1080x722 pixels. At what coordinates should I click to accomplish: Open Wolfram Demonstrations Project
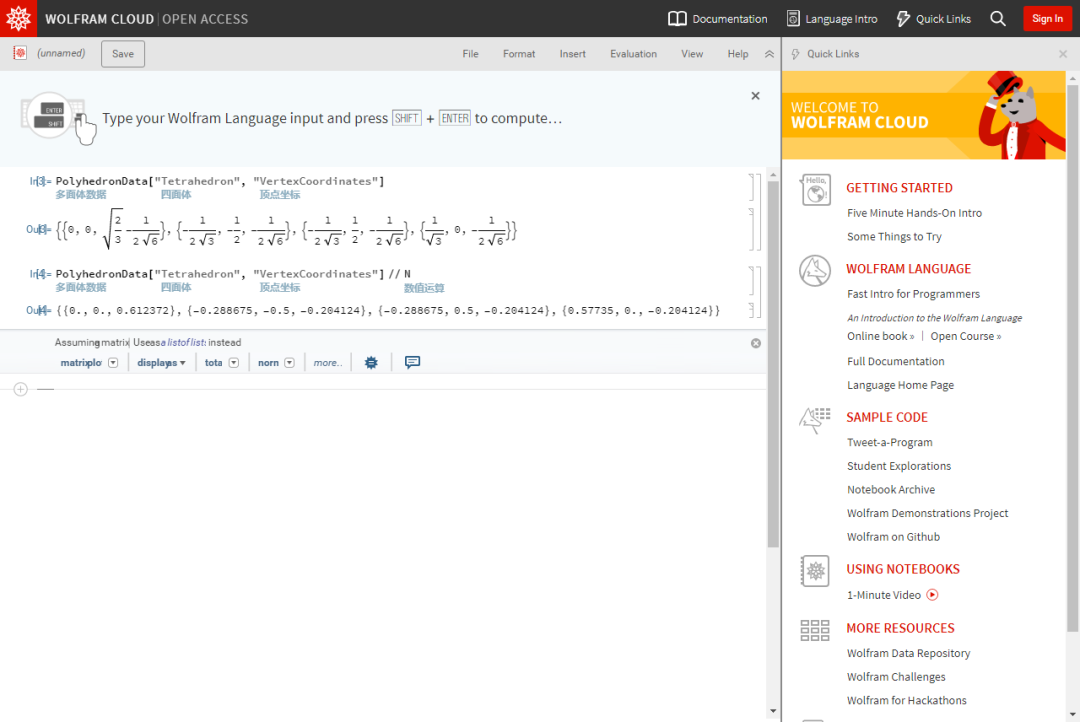pyautogui.click(x=927, y=513)
